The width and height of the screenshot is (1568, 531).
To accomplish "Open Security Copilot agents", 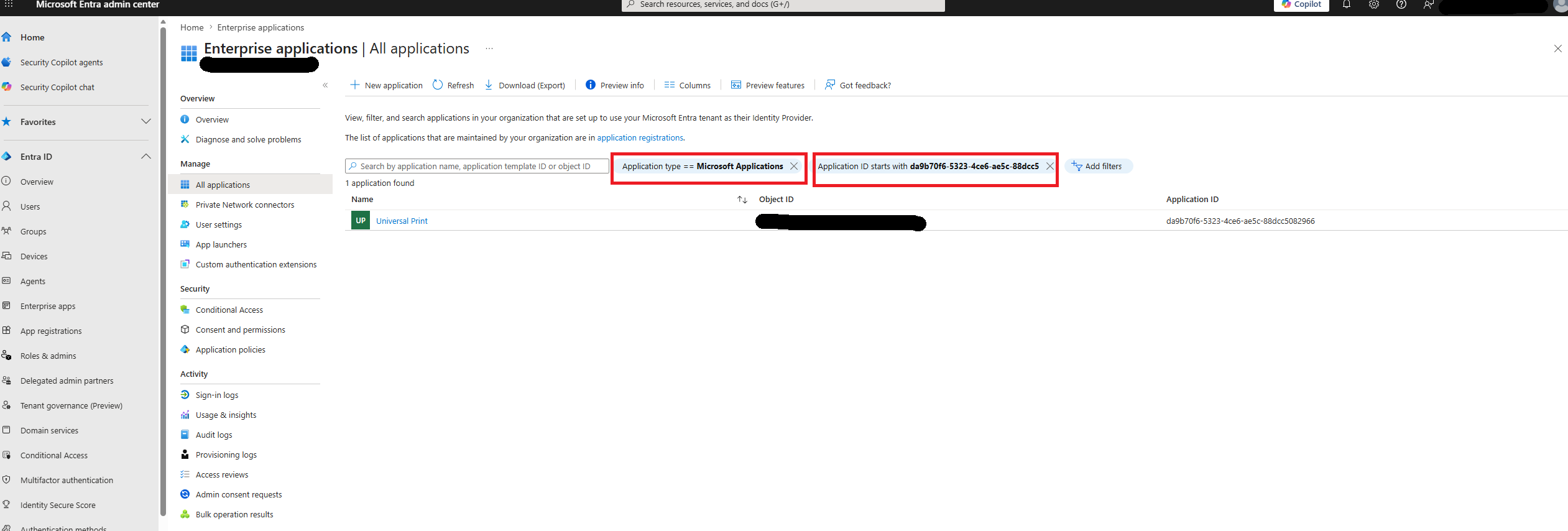I will [x=62, y=62].
